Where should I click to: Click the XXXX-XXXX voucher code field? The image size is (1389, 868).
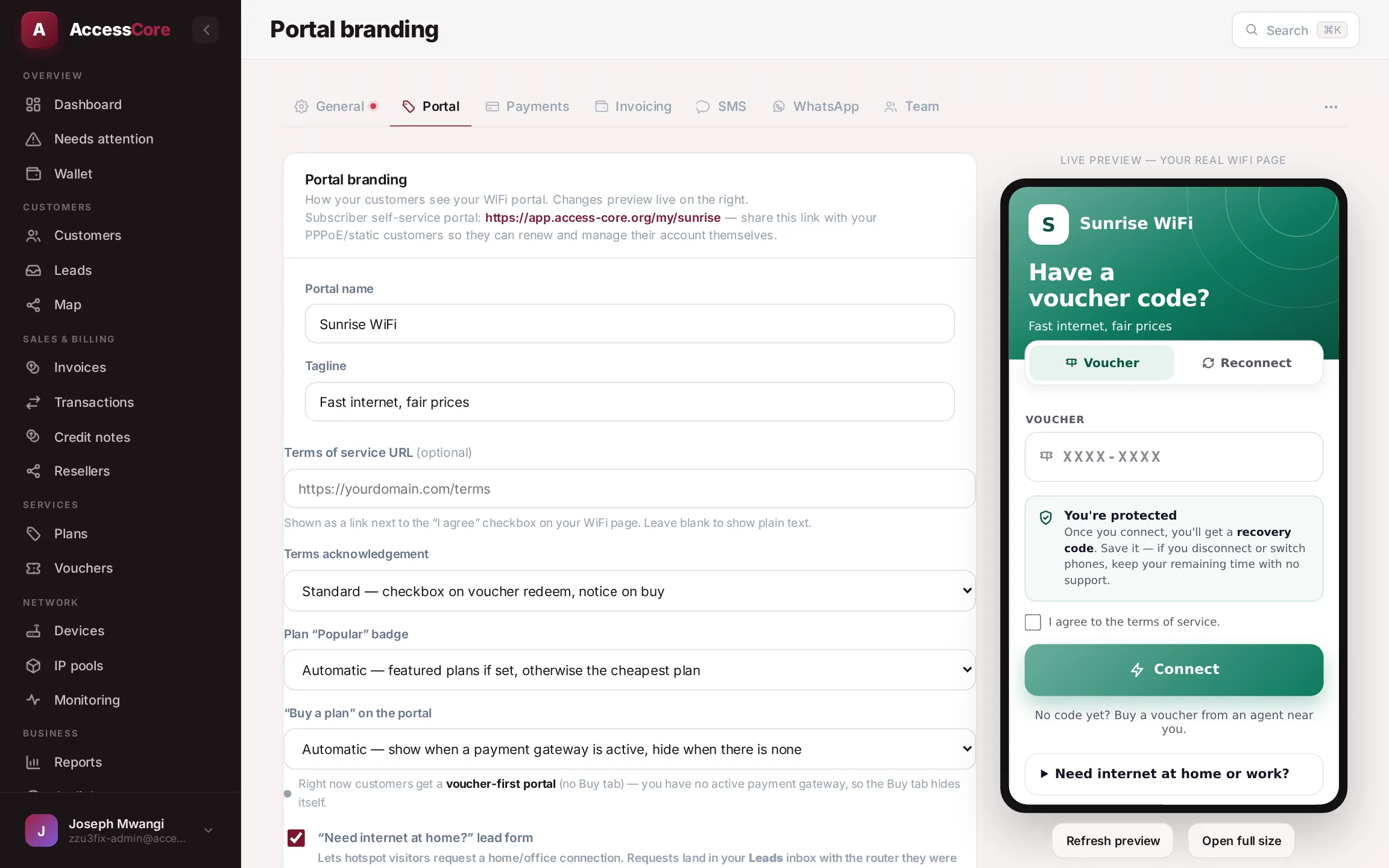pos(1174,457)
